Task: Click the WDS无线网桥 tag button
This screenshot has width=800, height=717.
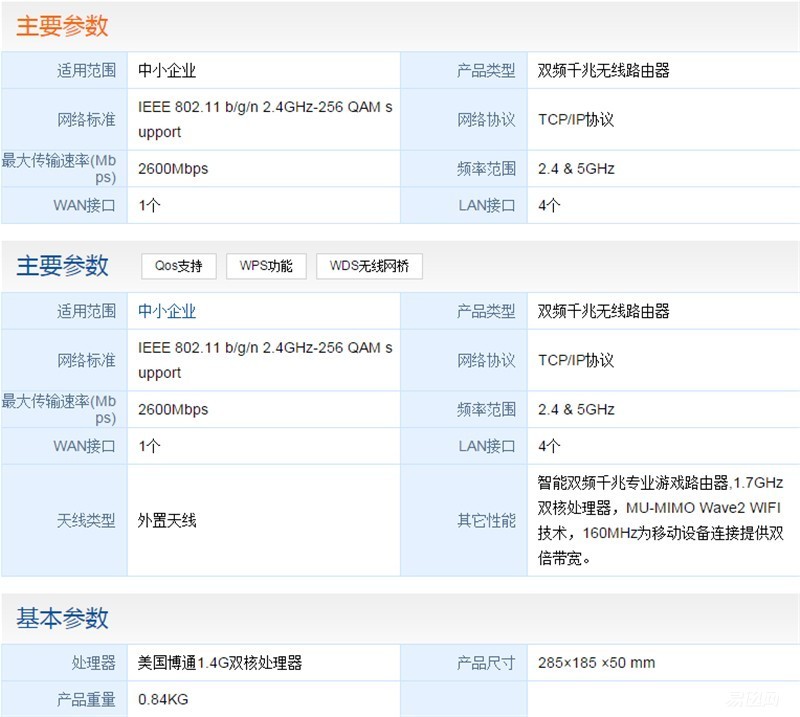Action: coord(369,266)
